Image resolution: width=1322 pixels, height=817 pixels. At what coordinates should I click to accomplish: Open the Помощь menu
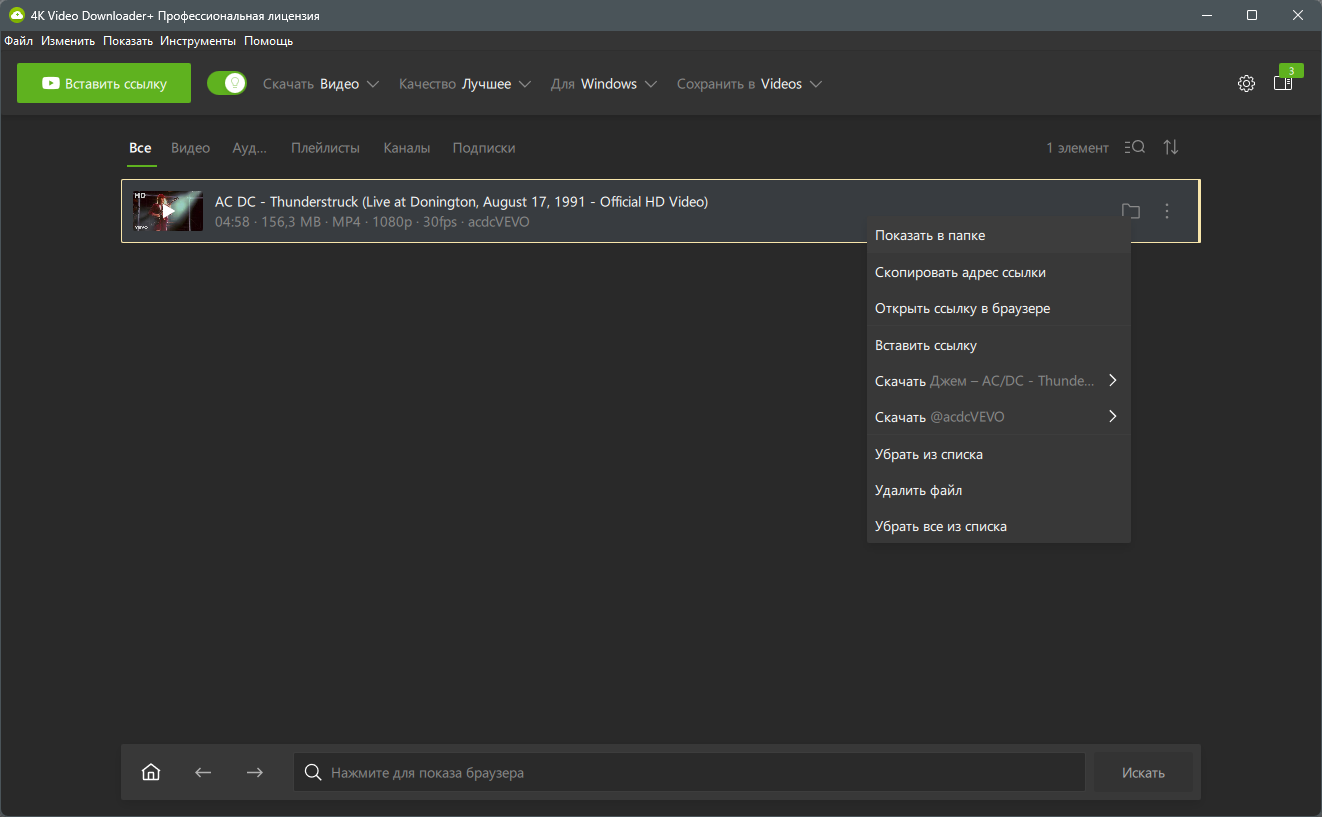pos(268,41)
